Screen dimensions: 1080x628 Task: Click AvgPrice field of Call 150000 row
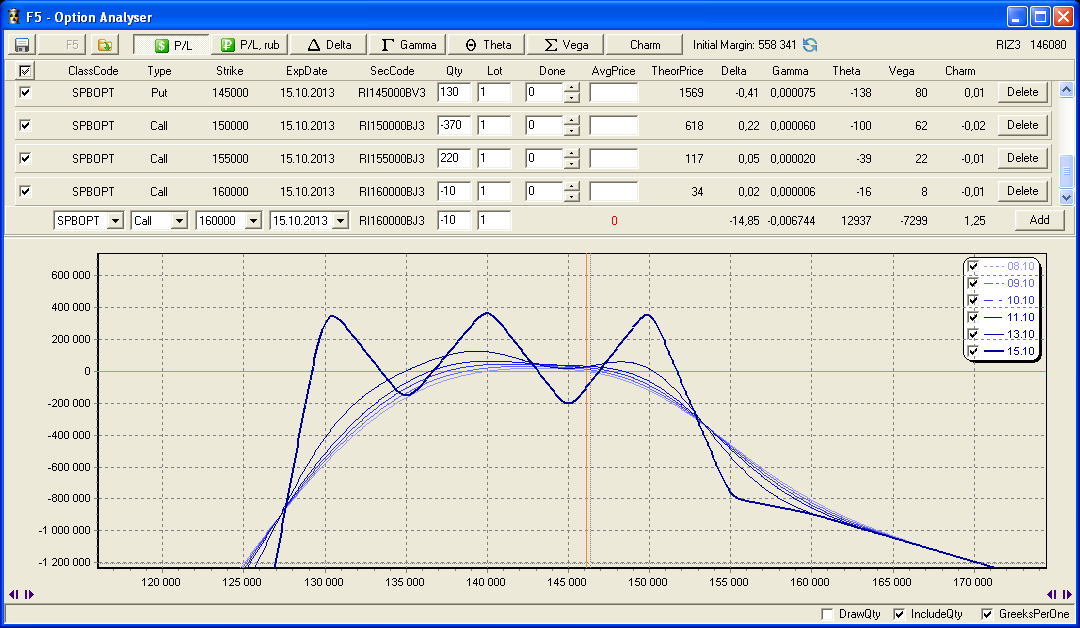pyautogui.click(x=613, y=126)
